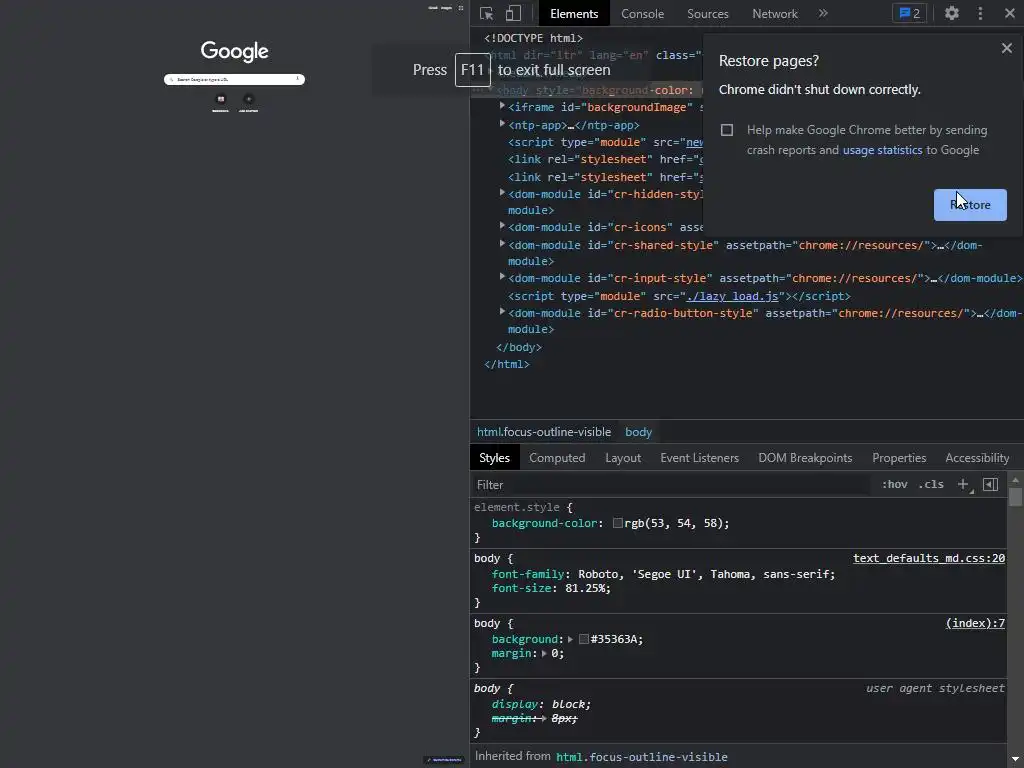Toggle the computed styles sidebar icon
The image size is (1024, 768).
click(991, 485)
